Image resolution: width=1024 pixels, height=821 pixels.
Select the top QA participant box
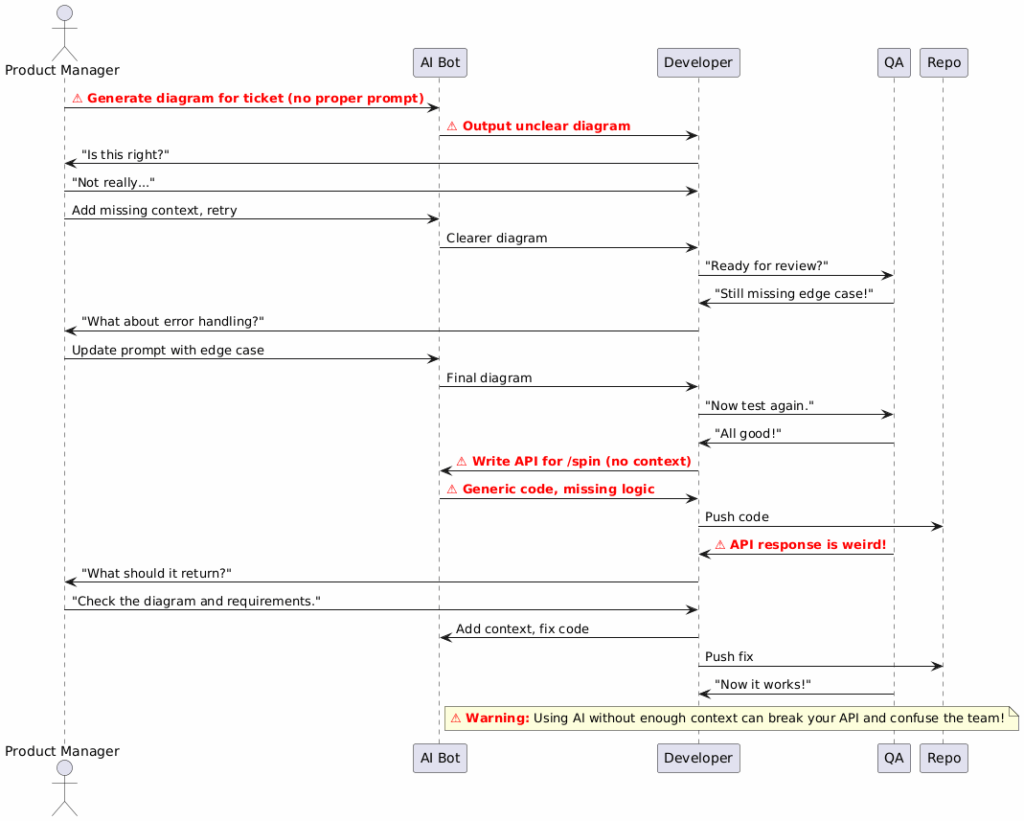pyautogui.click(x=894, y=63)
